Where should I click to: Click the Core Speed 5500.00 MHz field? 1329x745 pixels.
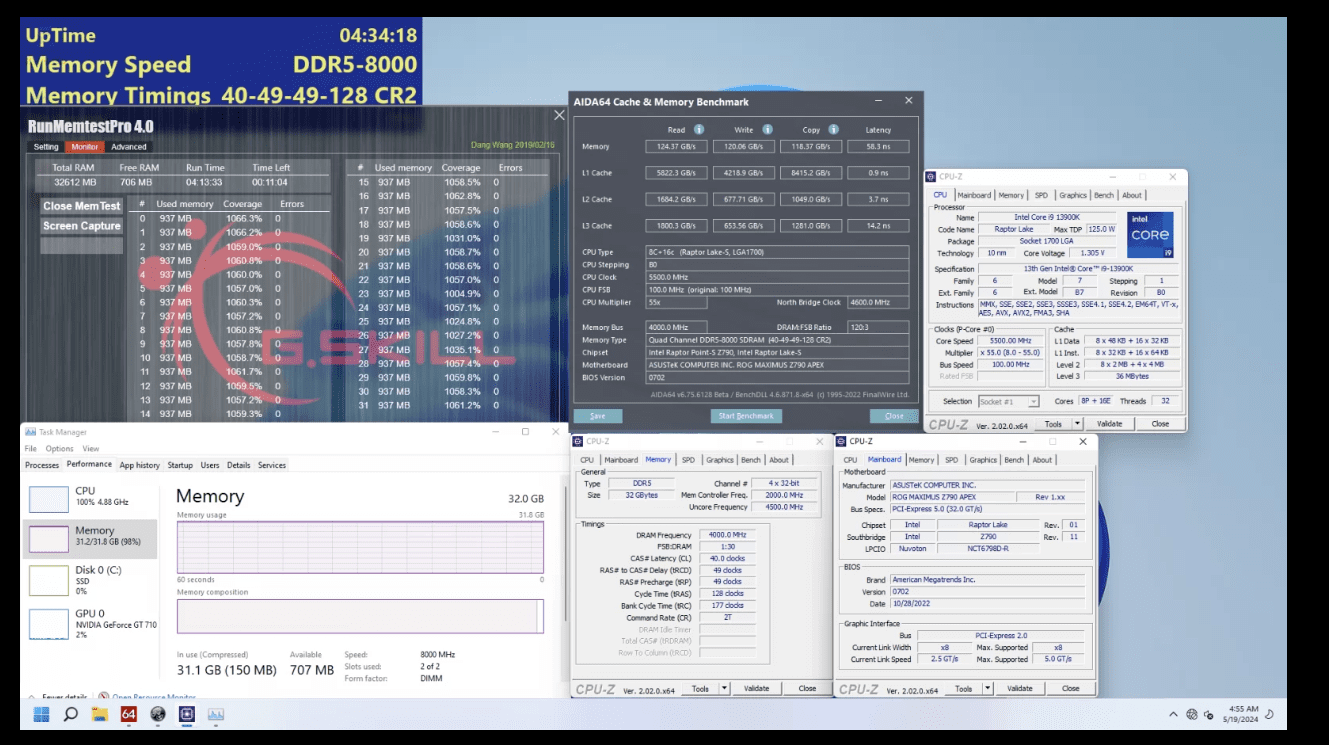[1008, 341]
